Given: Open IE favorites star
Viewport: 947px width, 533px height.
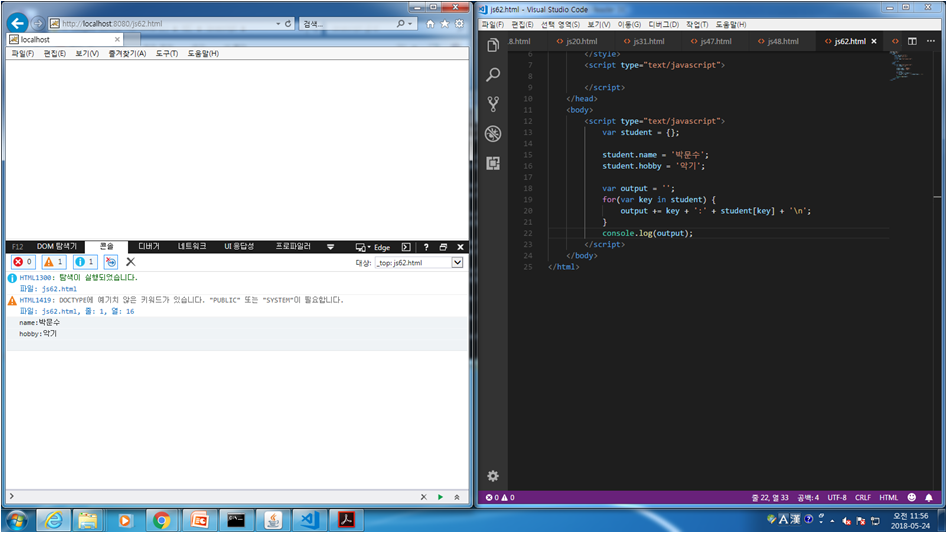Looking at the screenshot, I should pos(445,24).
